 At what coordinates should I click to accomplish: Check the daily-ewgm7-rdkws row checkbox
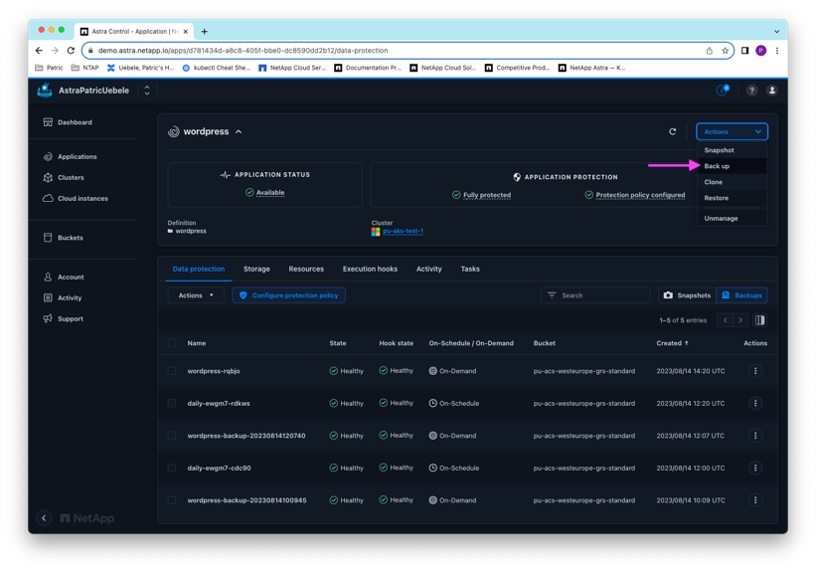coord(172,403)
